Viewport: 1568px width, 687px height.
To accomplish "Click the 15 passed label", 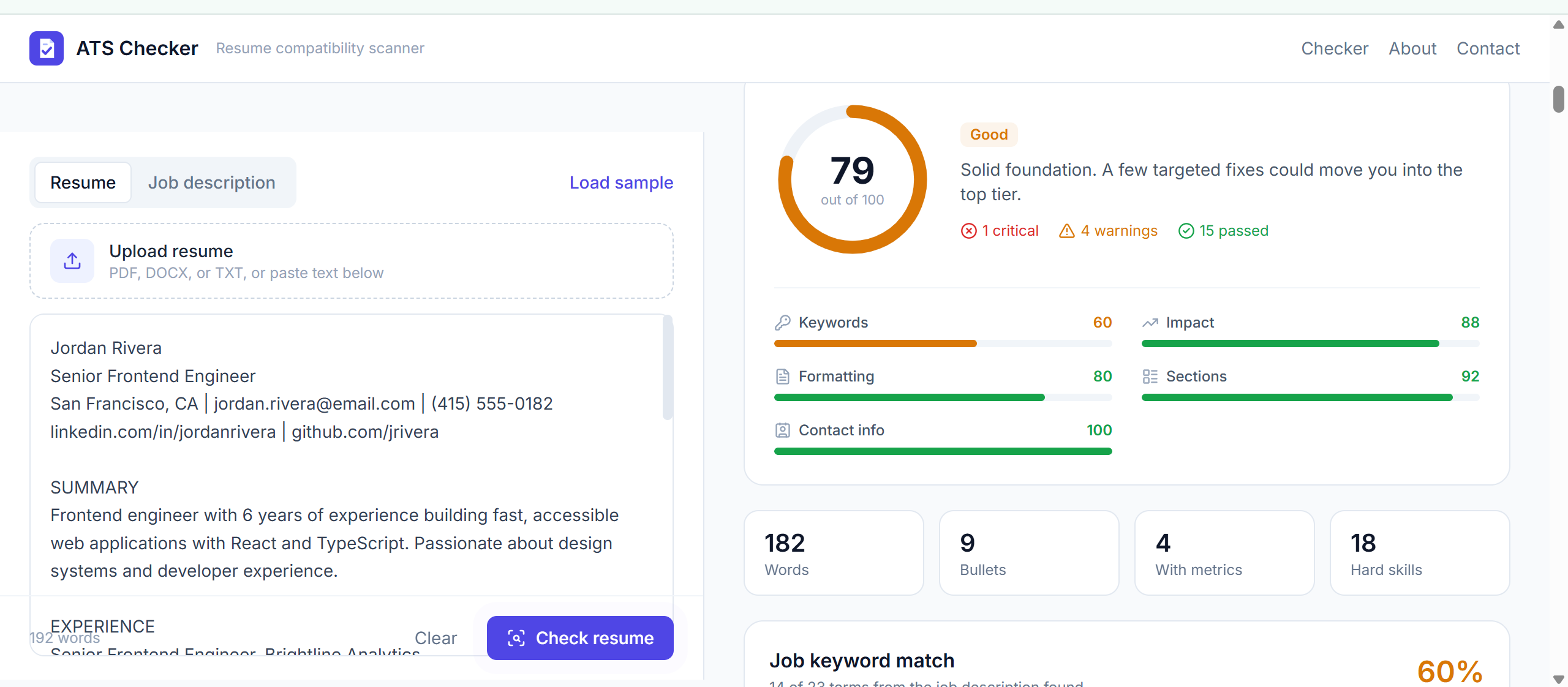I will [1234, 231].
